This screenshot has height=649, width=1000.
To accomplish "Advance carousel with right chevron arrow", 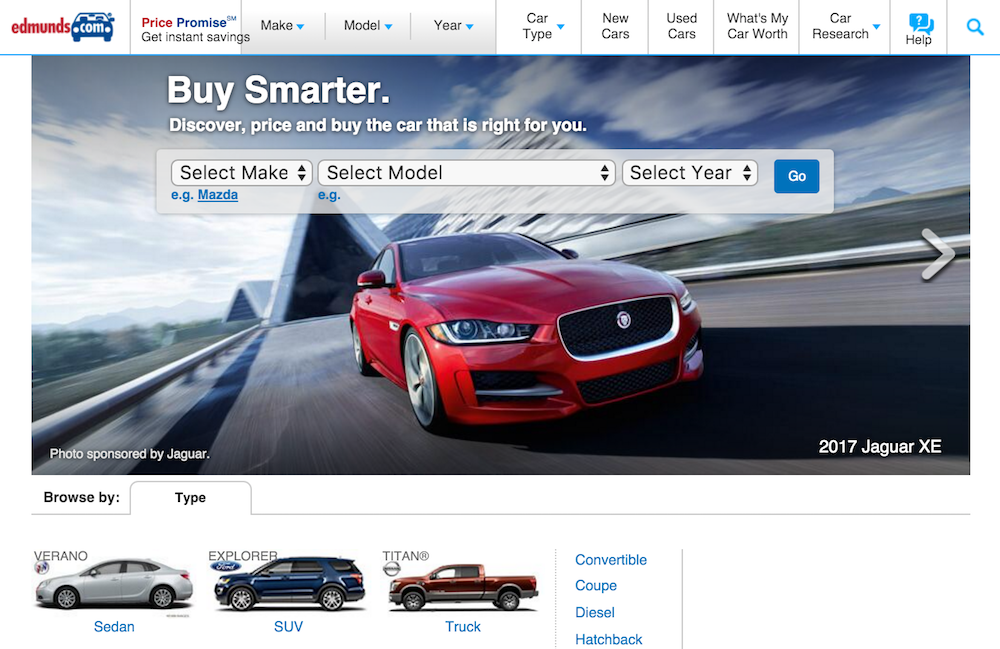I will coord(938,254).
